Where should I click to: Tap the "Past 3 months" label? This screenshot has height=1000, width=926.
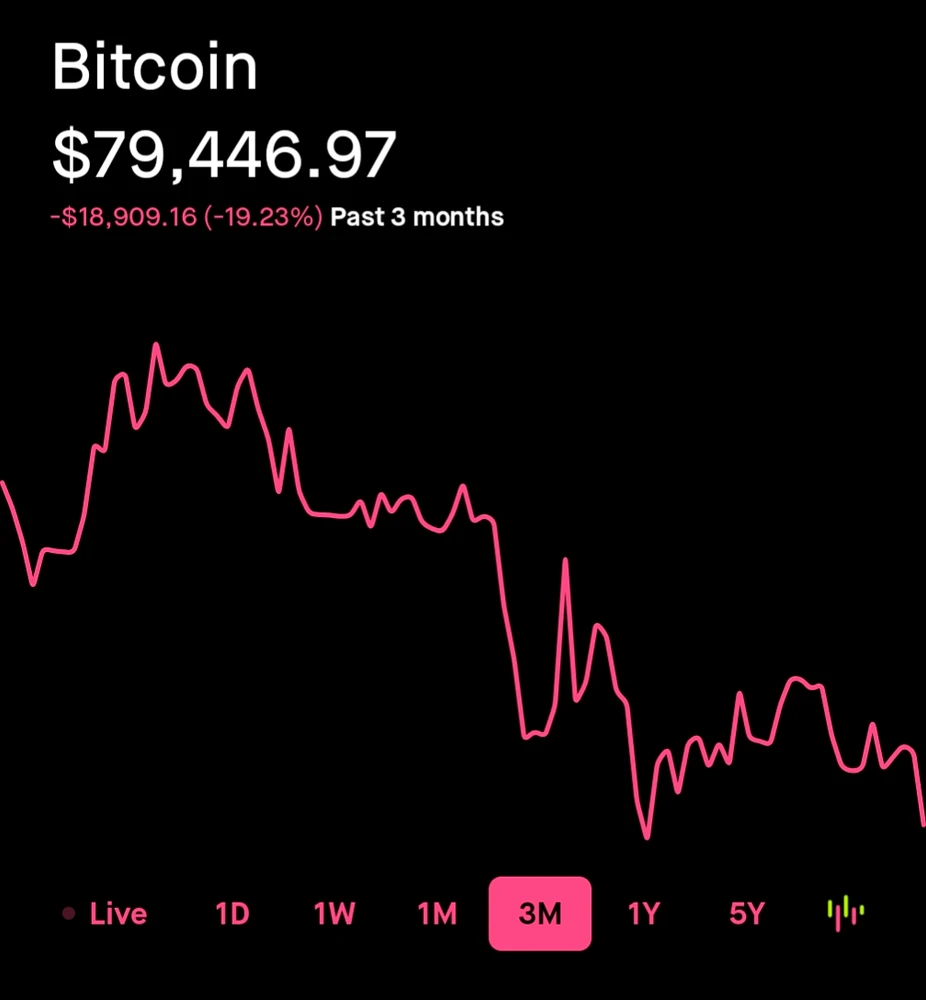click(x=417, y=217)
